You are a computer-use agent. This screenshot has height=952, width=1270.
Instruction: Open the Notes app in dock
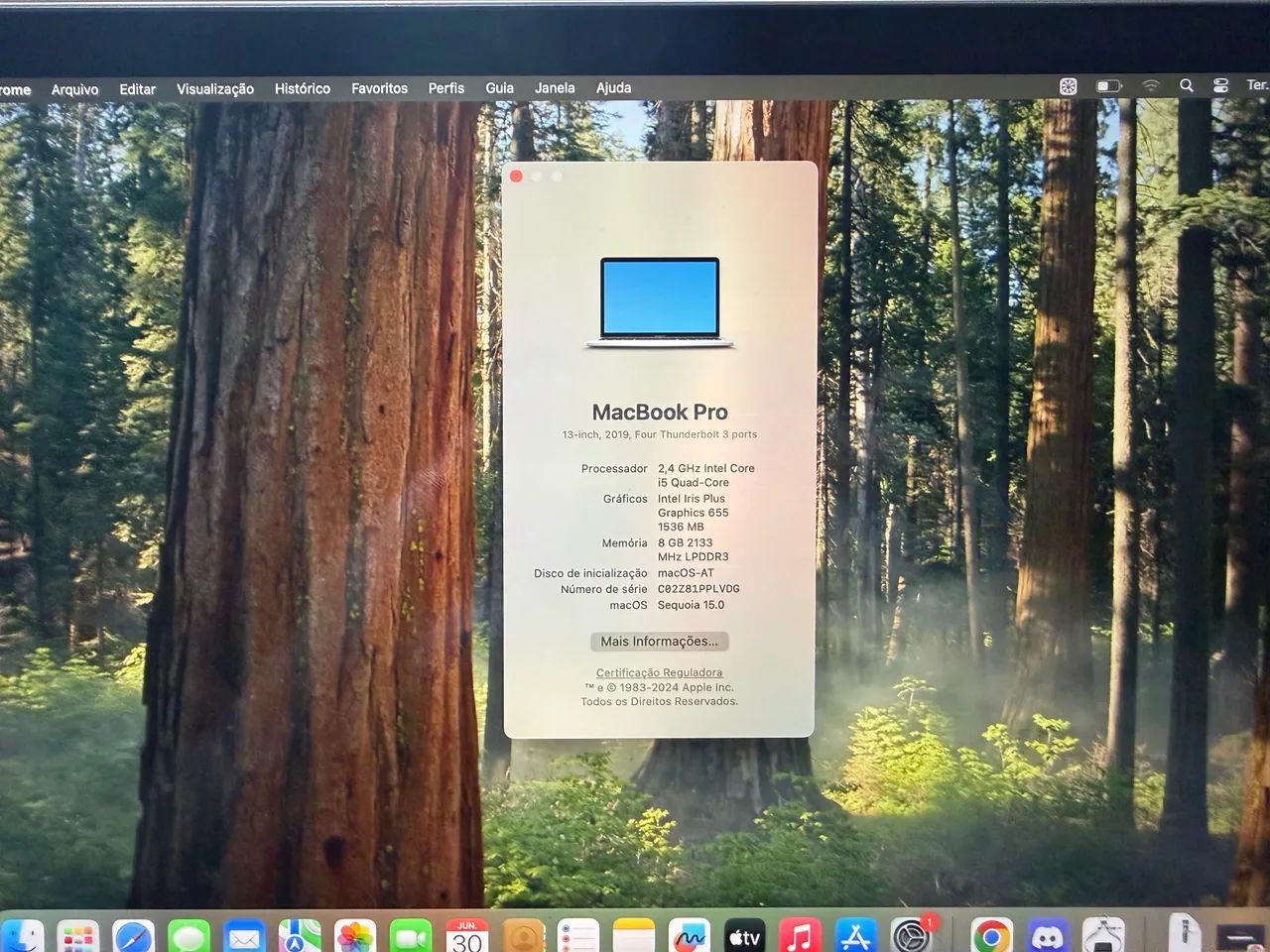(634, 936)
